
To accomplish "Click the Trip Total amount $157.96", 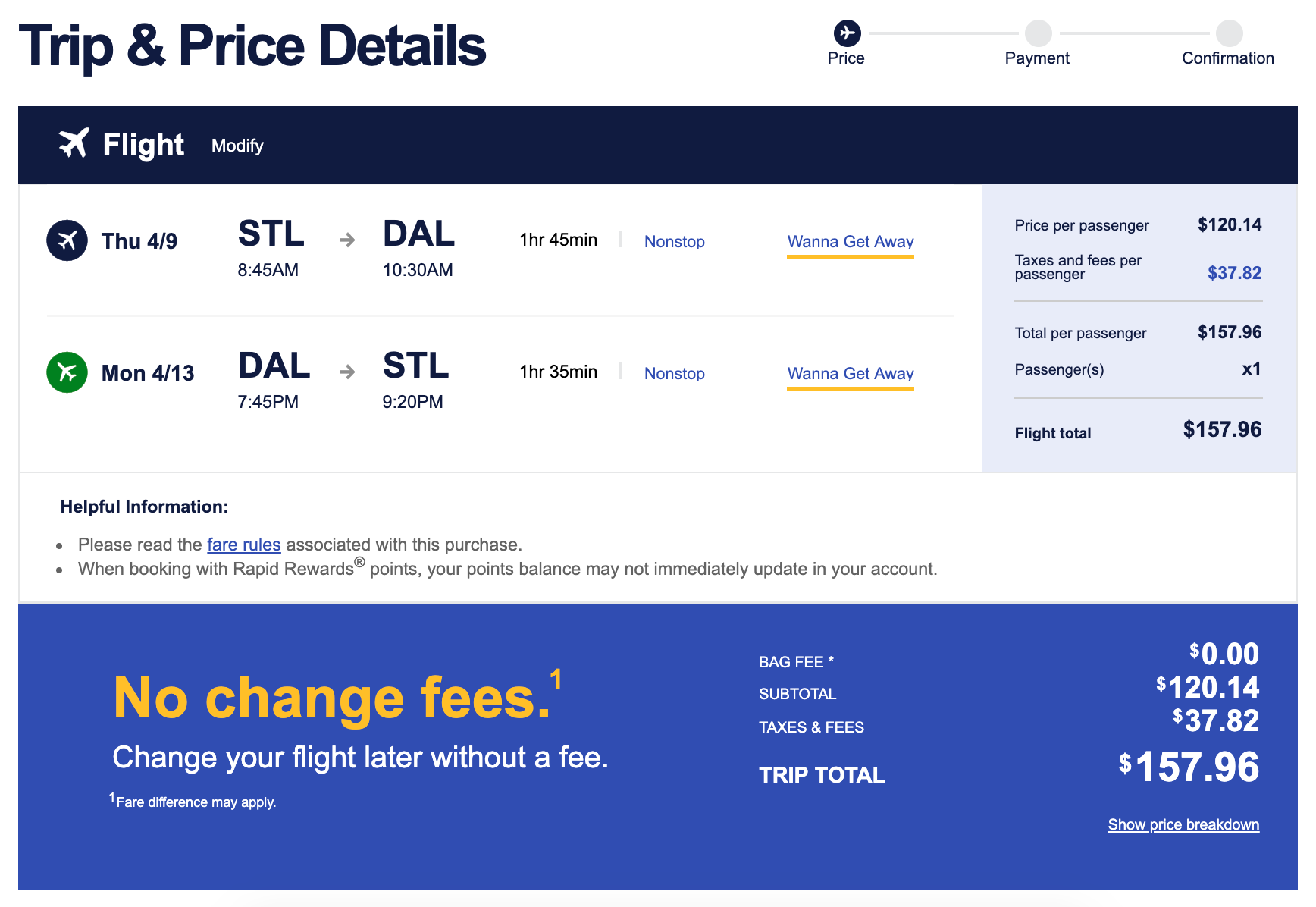I will click(1189, 767).
